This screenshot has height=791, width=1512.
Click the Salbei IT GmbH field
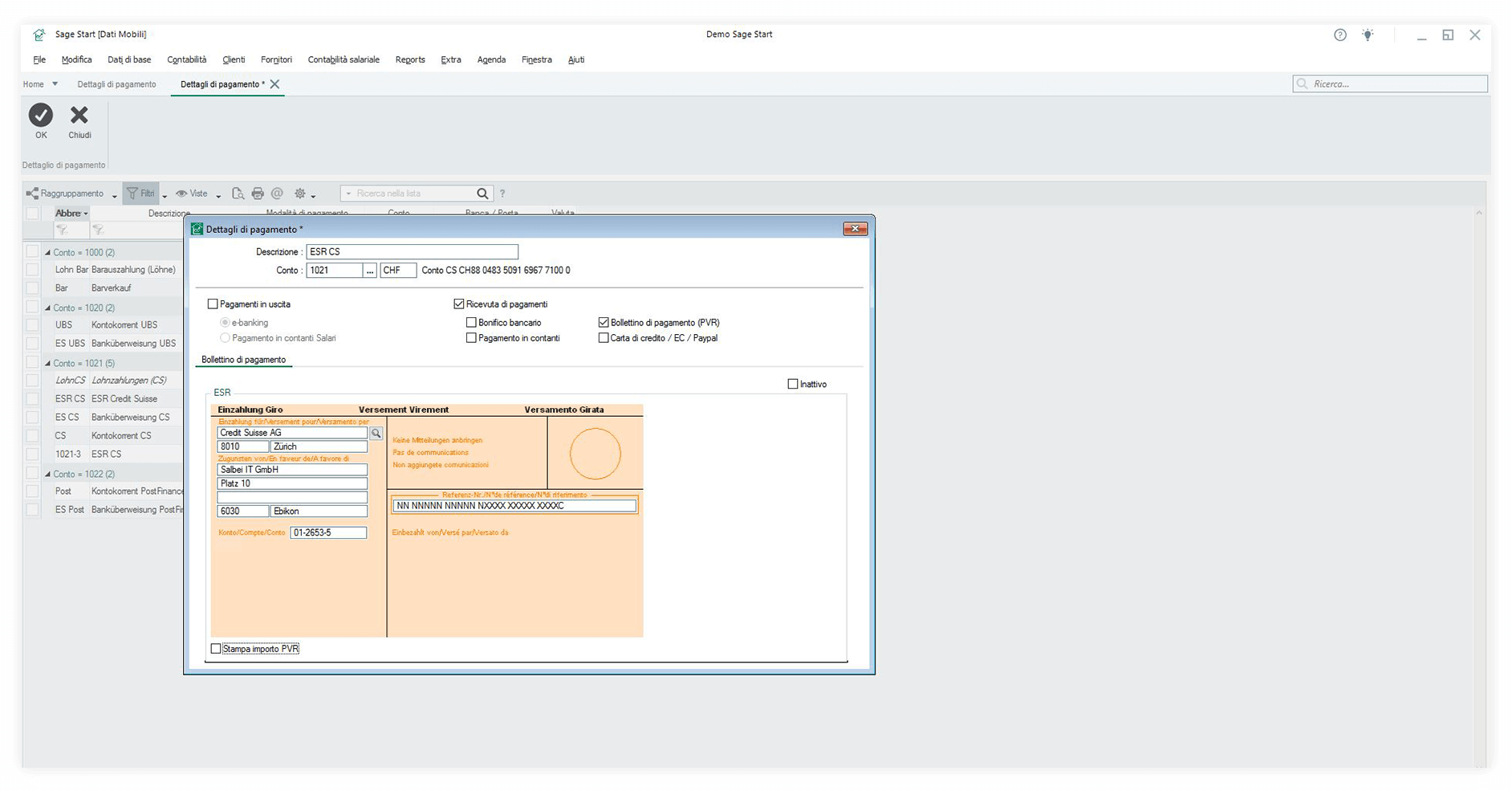(292, 470)
